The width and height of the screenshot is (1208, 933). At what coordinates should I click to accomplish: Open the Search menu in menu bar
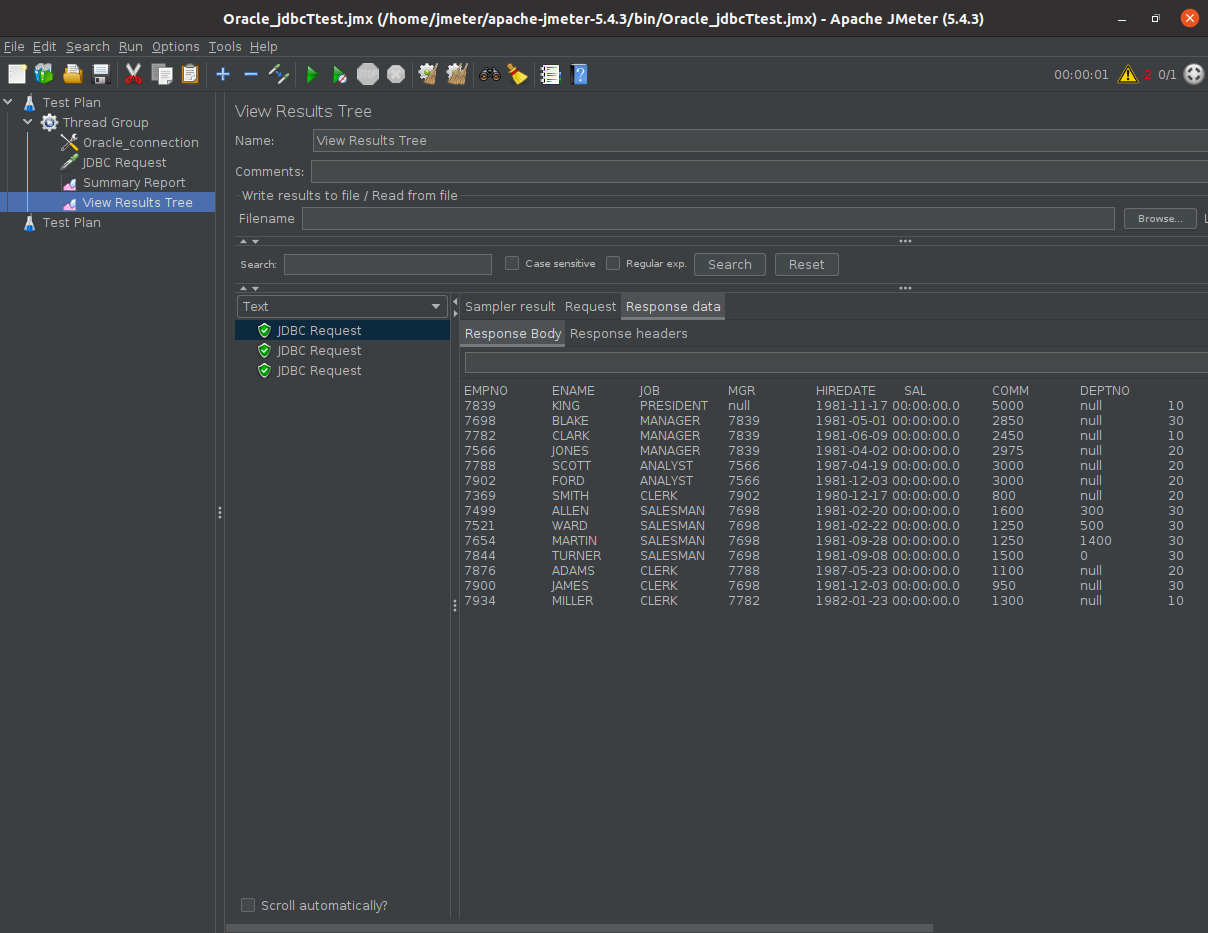[x=88, y=46]
